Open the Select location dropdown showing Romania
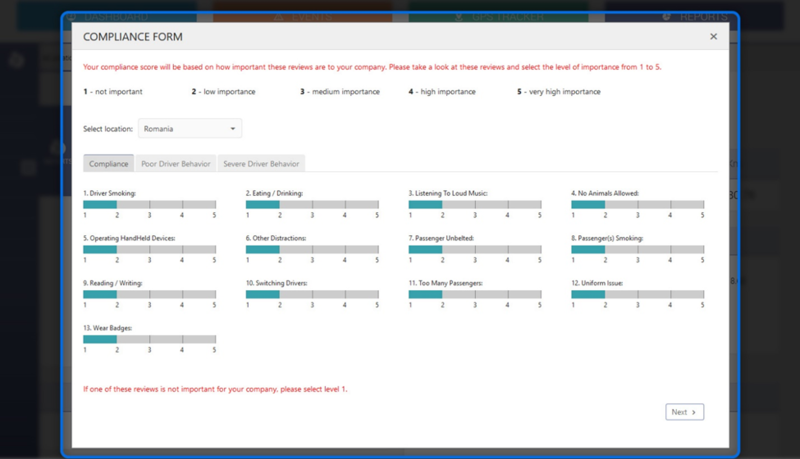 pyautogui.click(x=190, y=129)
